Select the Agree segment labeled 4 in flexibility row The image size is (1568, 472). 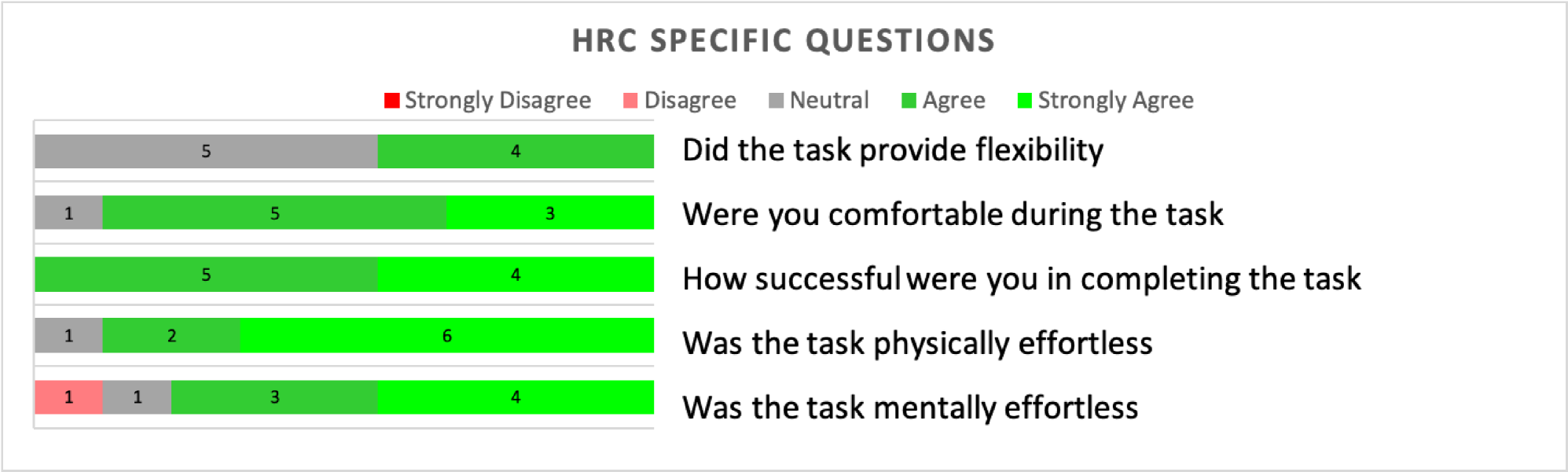pos(516,151)
